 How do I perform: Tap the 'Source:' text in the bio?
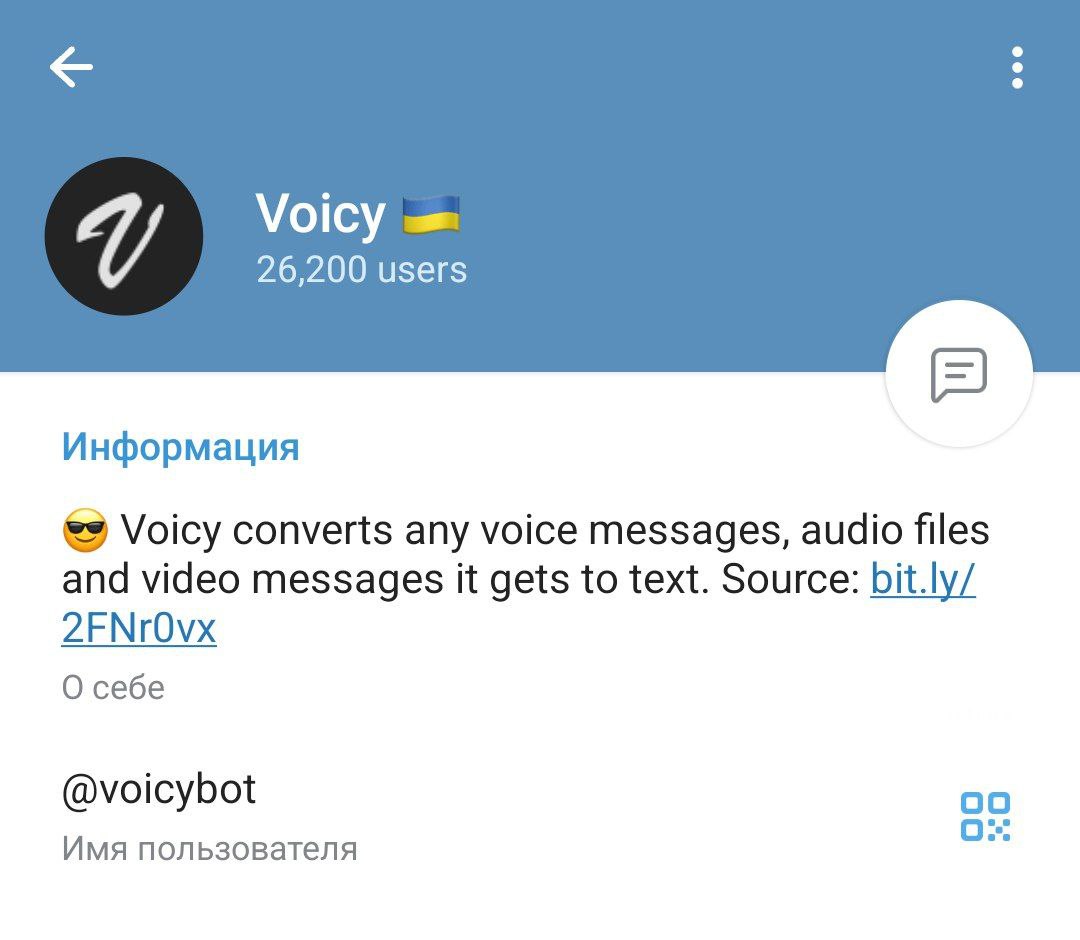coord(789,579)
